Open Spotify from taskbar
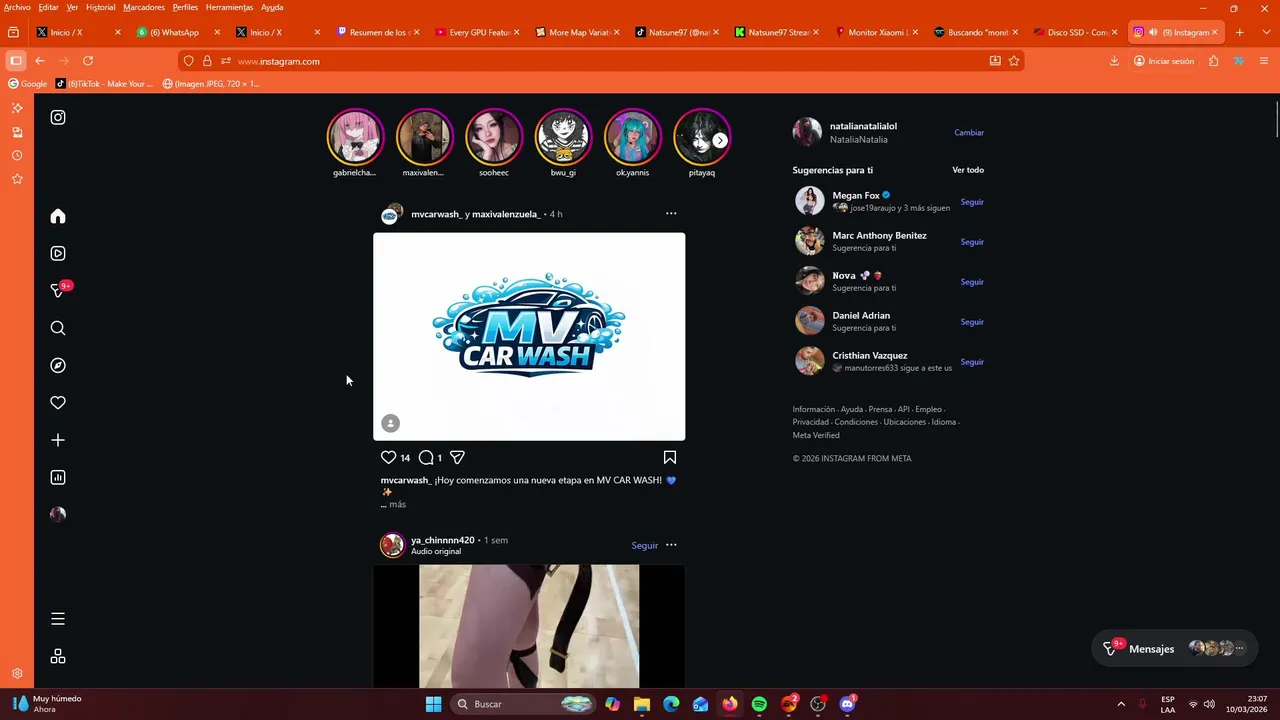The width and height of the screenshot is (1280, 720). [x=759, y=704]
